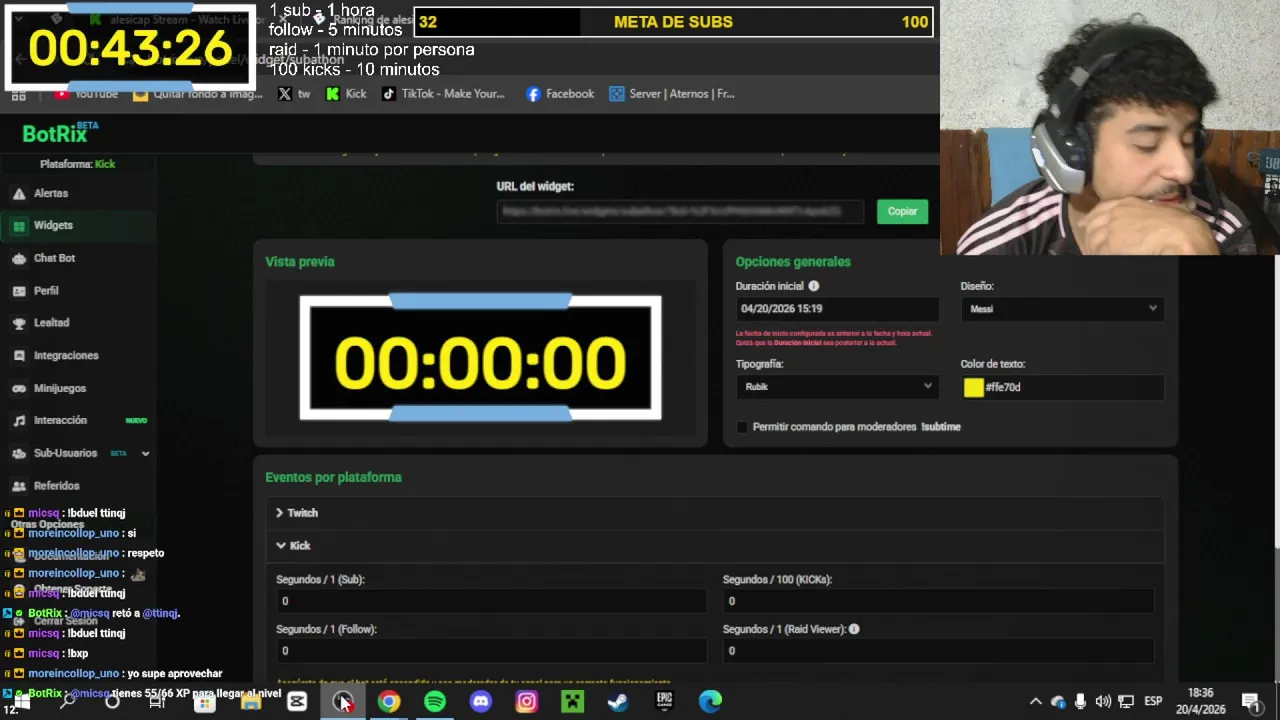Collapse the Kick events section
The image size is (1280, 720).
294,546
